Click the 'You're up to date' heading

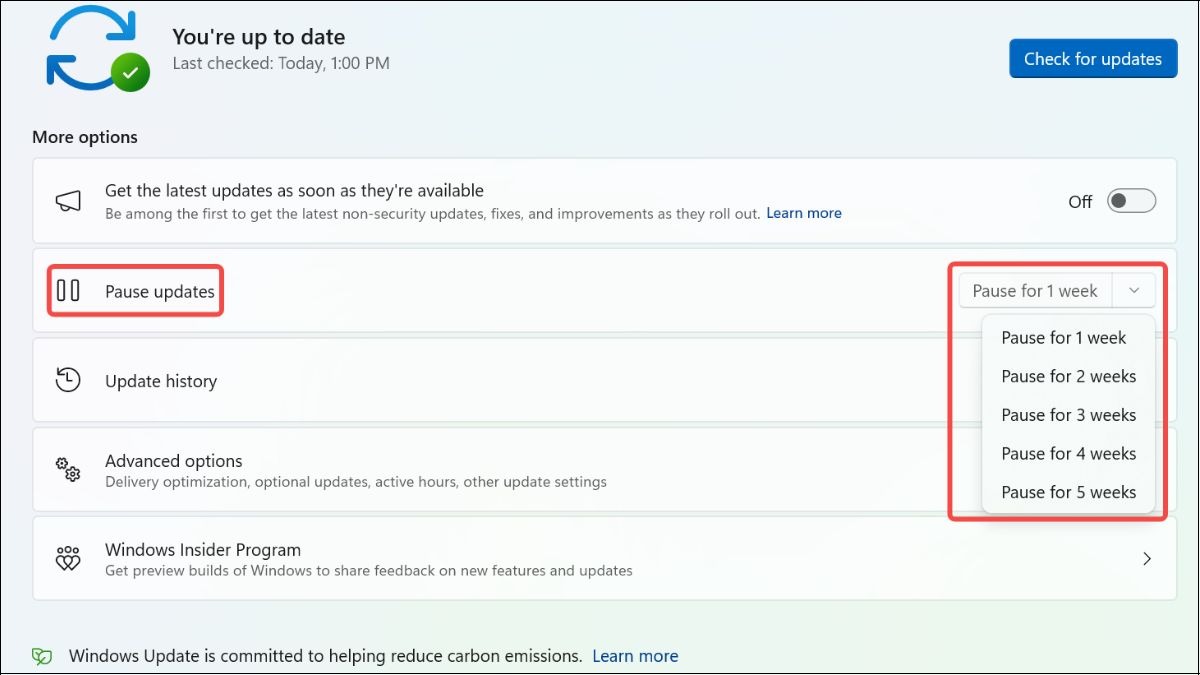coord(259,37)
